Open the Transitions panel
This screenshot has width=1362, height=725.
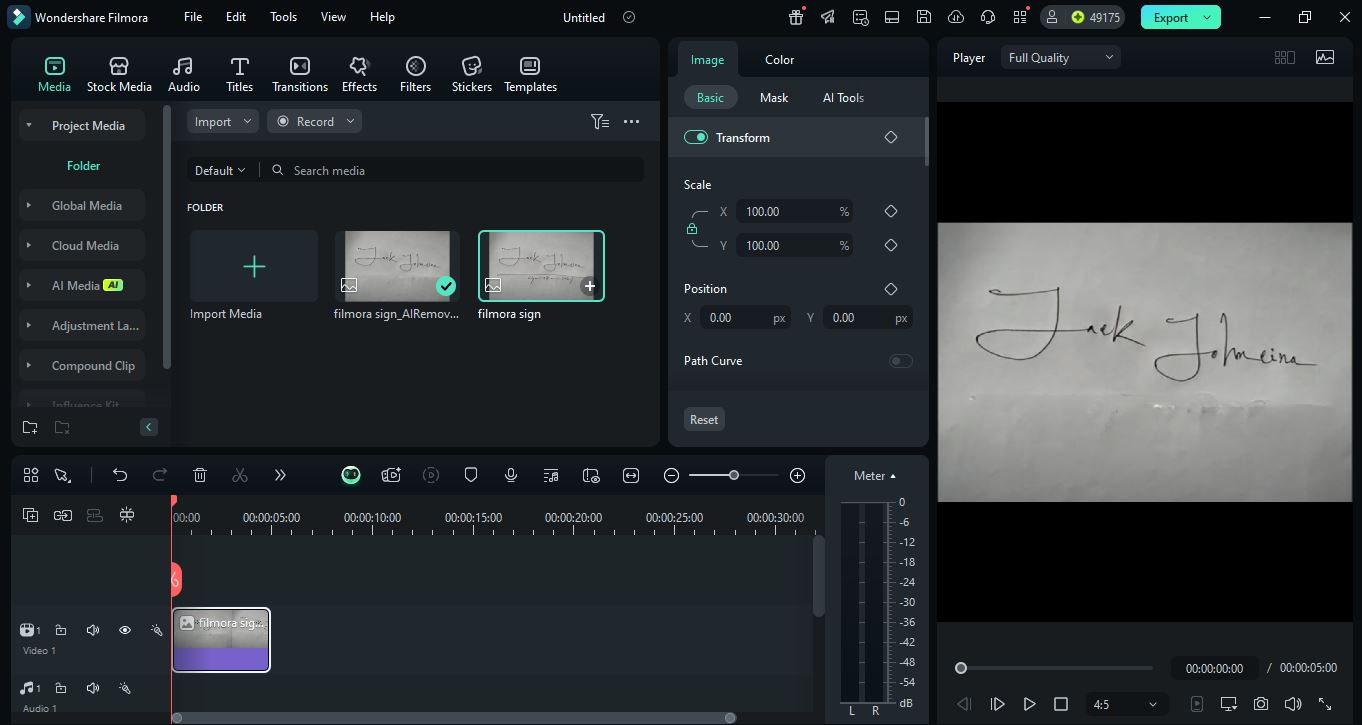point(299,74)
